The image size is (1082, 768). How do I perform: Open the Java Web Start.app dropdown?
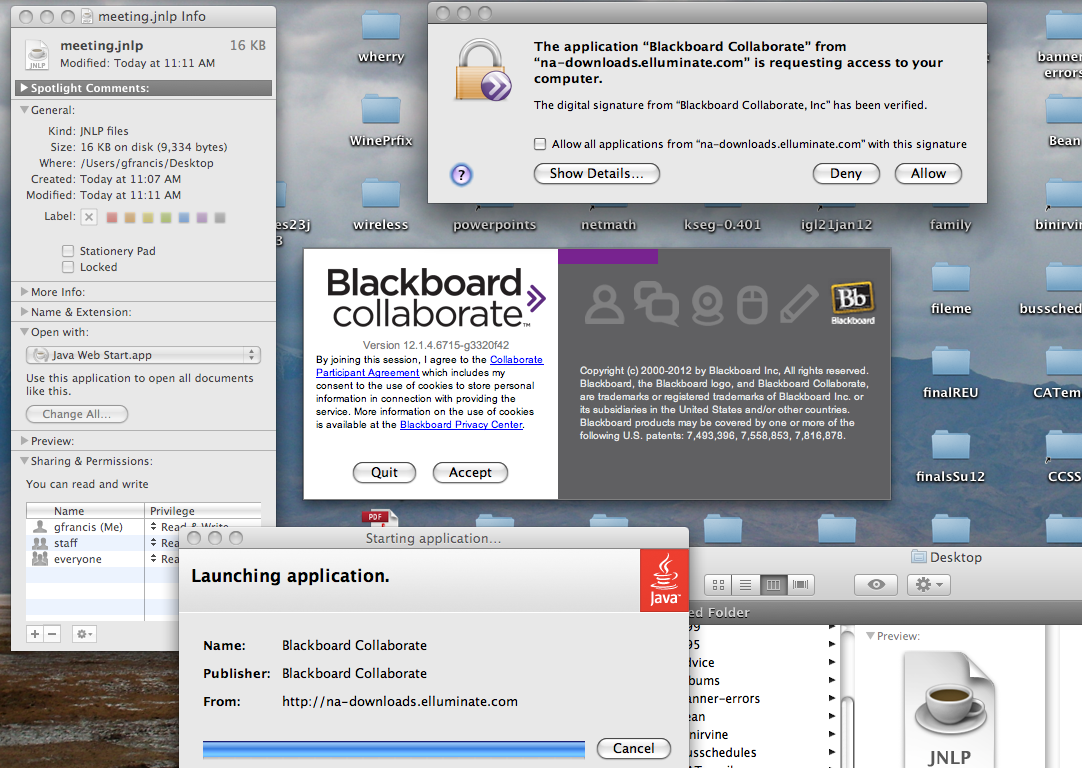point(142,355)
